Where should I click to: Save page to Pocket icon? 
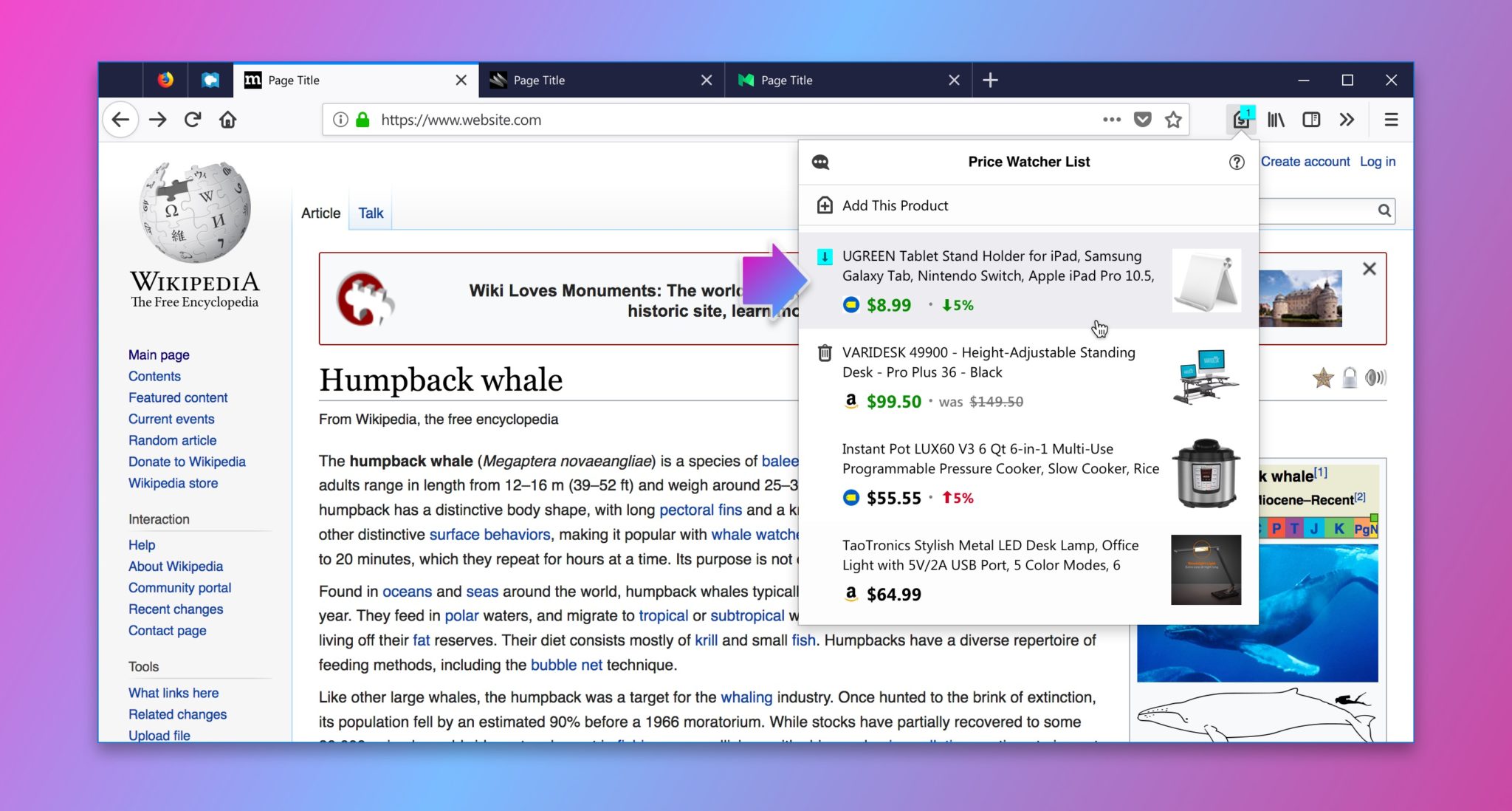[1142, 120]
